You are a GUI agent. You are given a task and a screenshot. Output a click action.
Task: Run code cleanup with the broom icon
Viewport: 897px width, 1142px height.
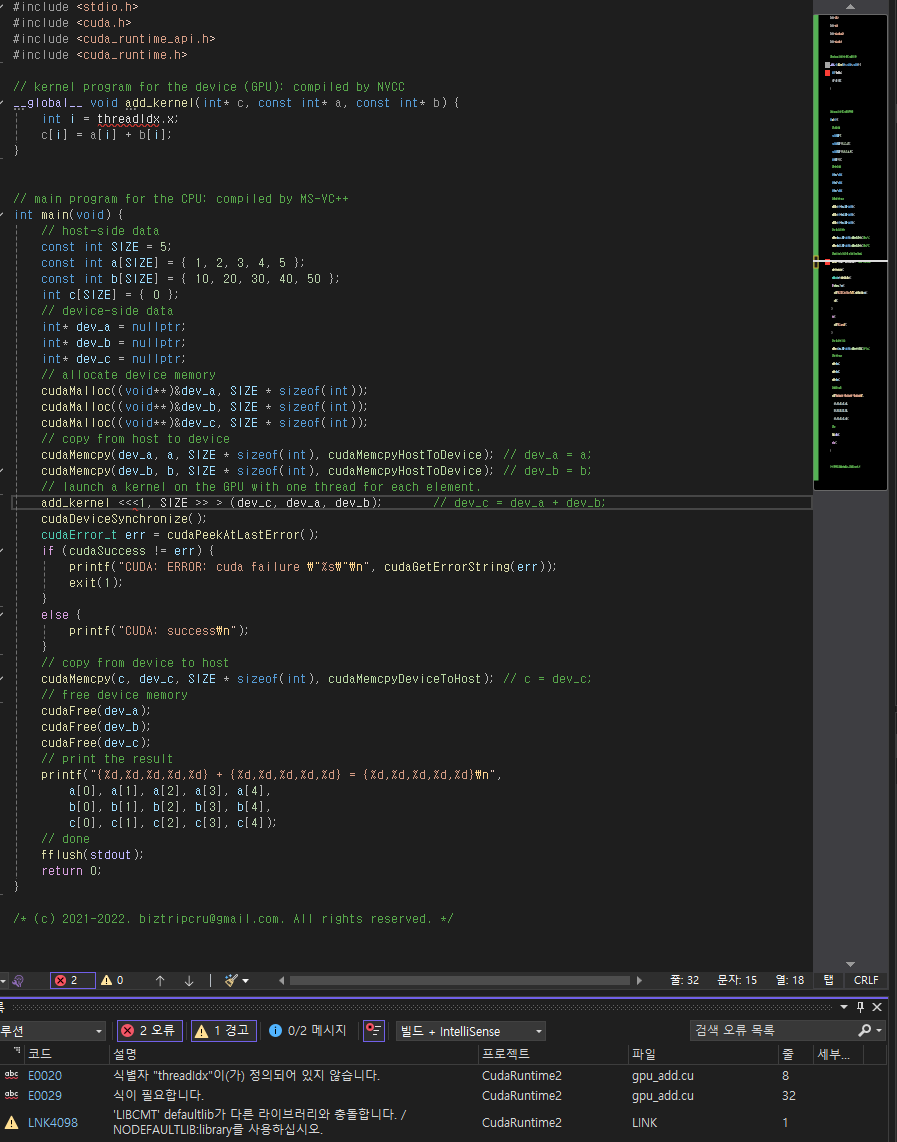[x=232, y=980]
